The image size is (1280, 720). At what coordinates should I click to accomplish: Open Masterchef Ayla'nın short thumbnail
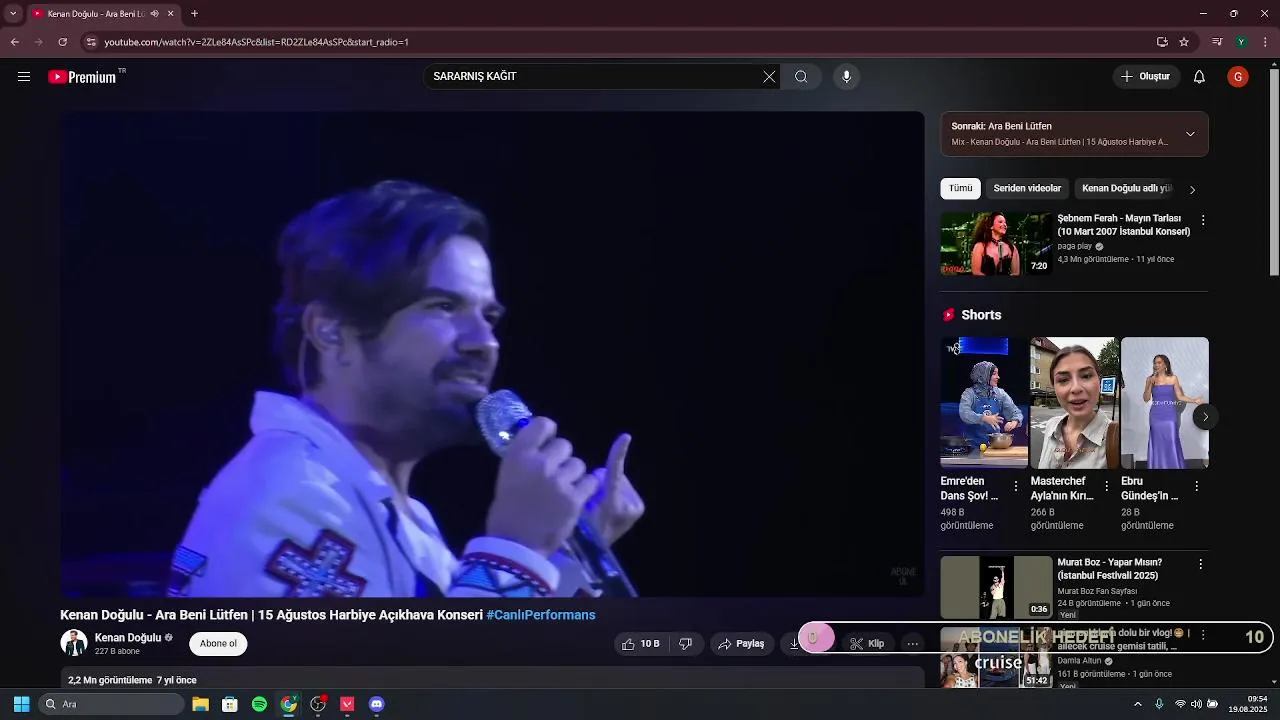coord(1074,402)
